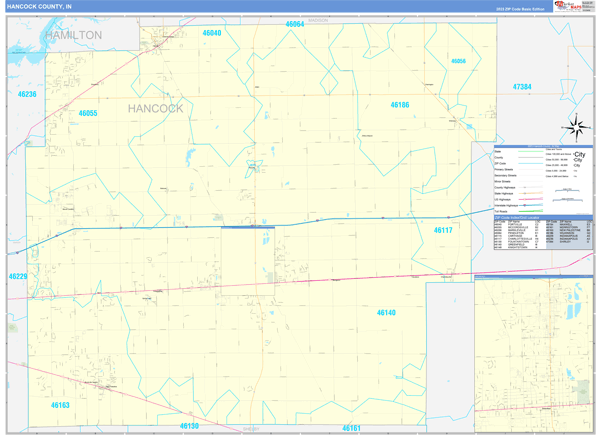The height and width of the screenshot is (435, 600).
Task: Select the ZIP code label 46056
Action: click(458, 61)
